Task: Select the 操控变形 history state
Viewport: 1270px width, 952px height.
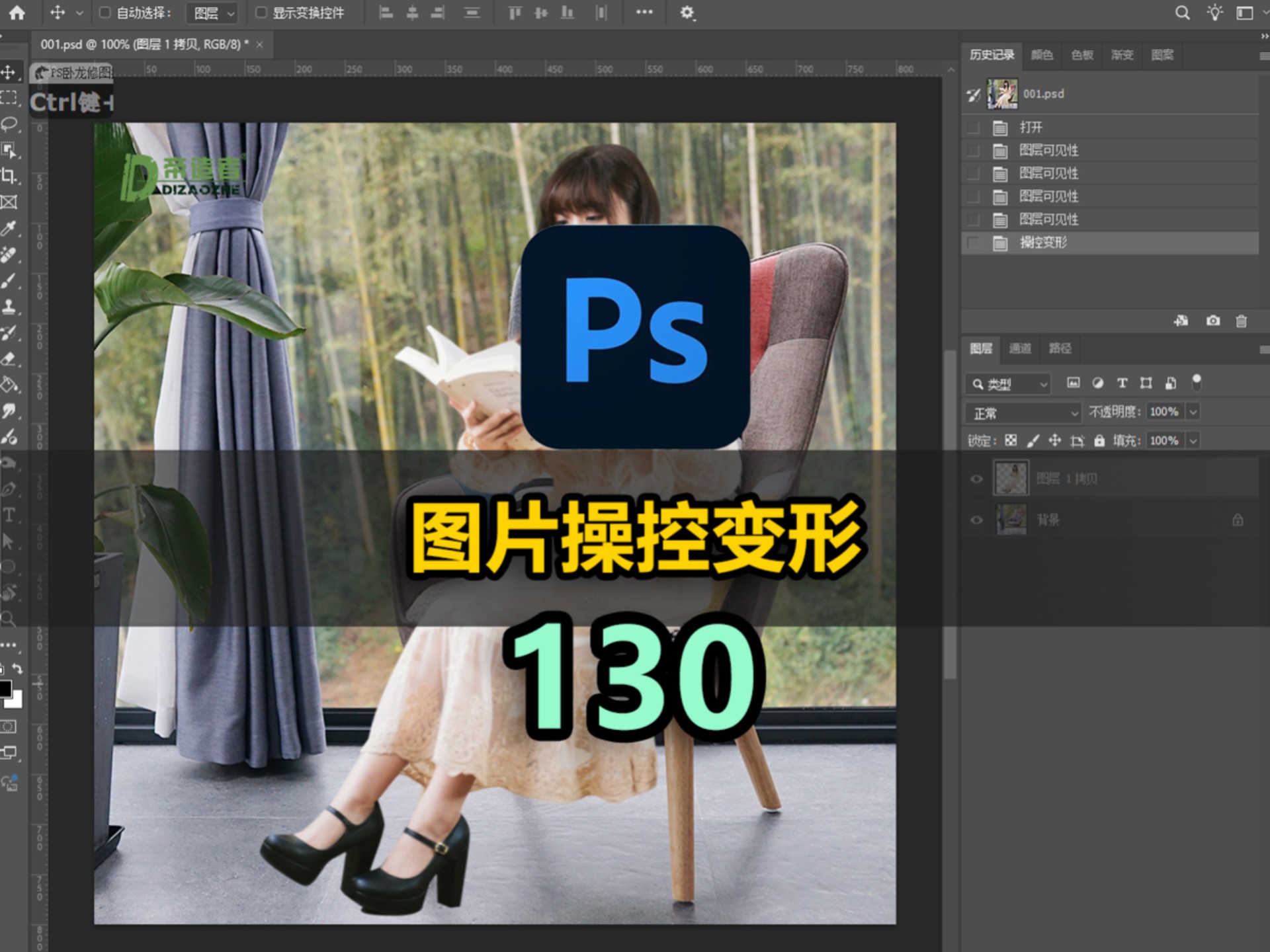Action: point(1110,243)
